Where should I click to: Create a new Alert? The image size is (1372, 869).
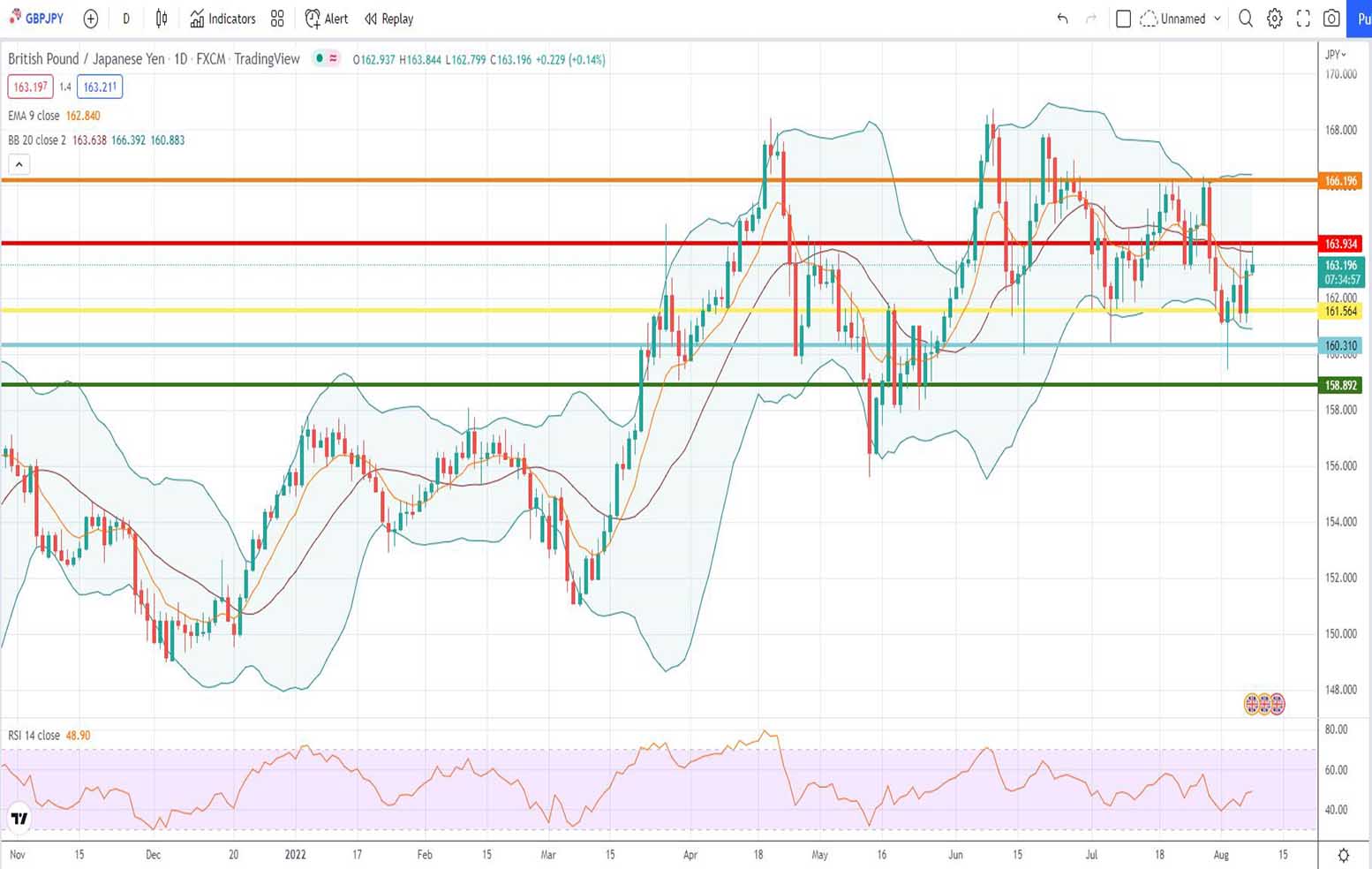point(326,19)
